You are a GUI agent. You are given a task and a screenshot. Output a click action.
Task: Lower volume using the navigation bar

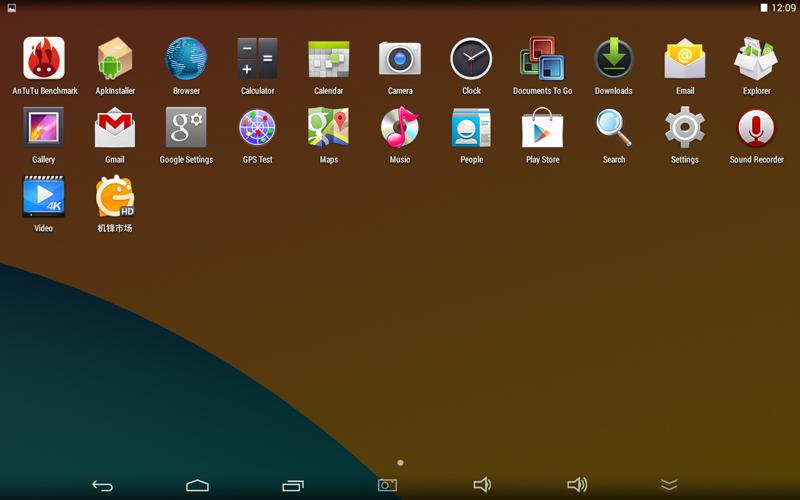click(x=482, y=484)
